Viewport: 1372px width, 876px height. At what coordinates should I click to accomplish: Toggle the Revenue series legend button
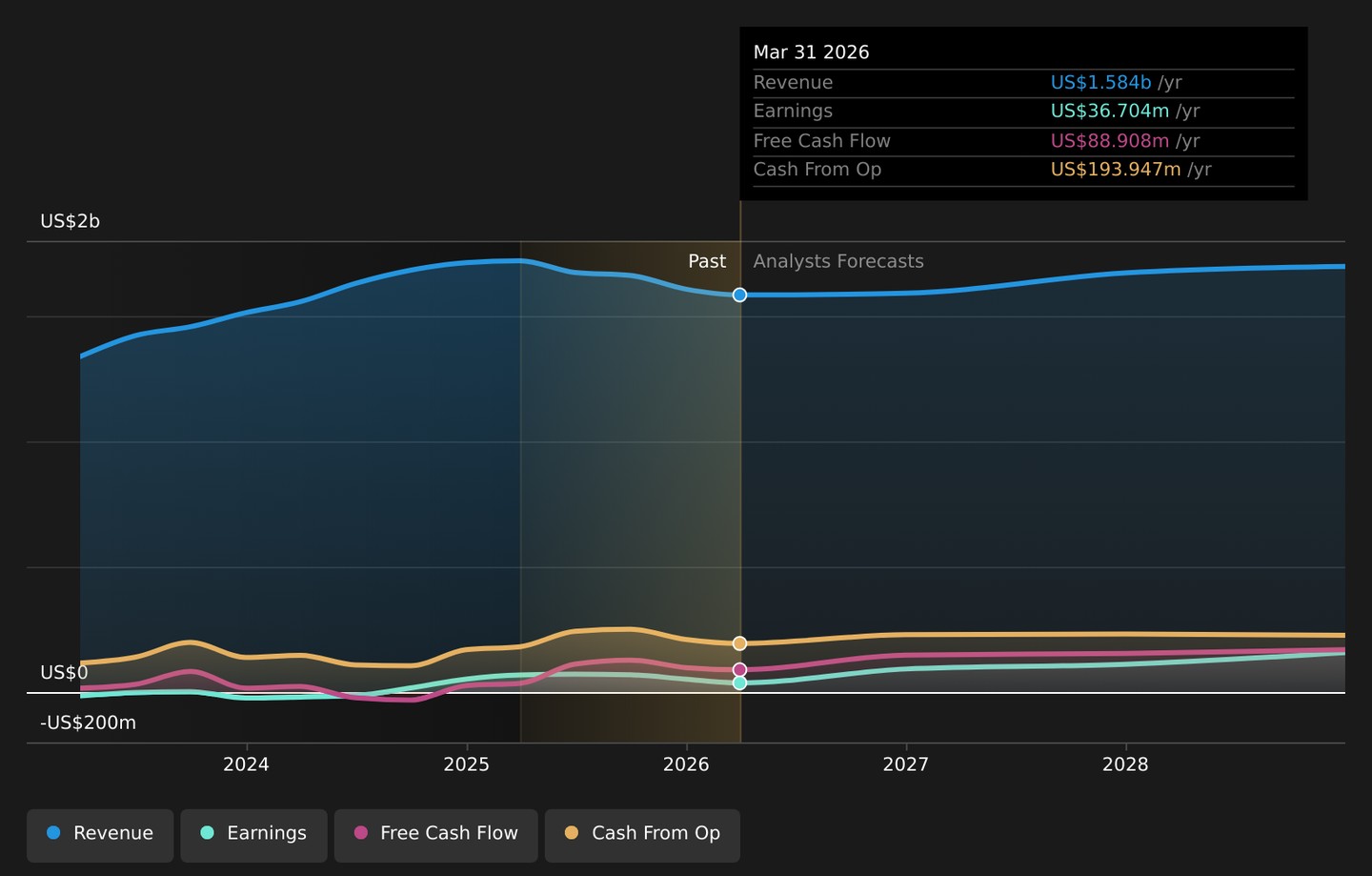tap(100, 835)
